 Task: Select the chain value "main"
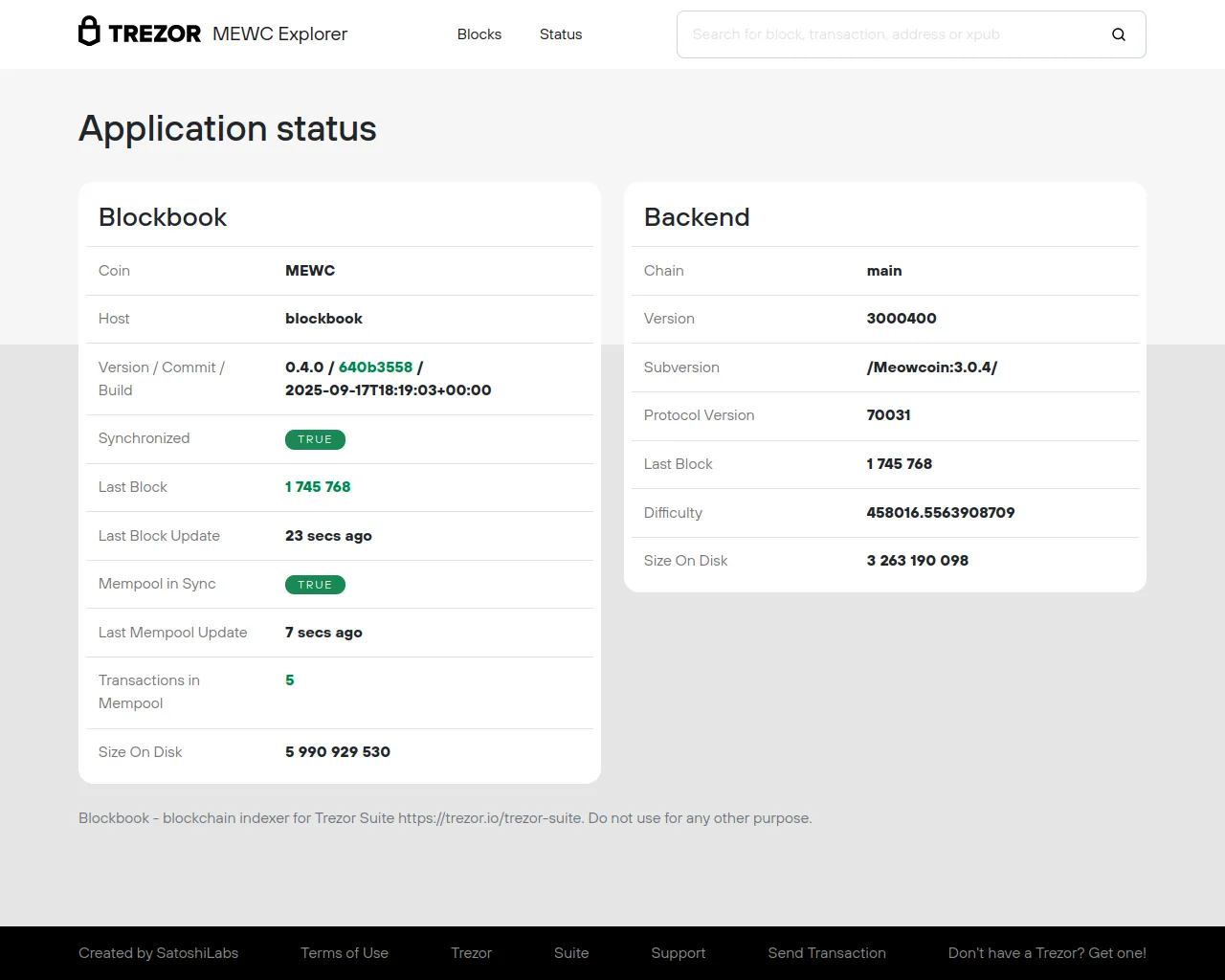(x=884, y=271)
